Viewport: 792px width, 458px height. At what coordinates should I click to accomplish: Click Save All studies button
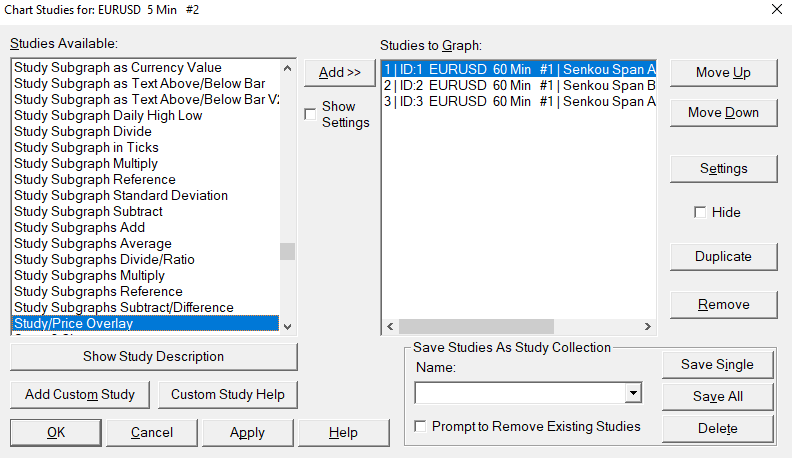pos(717,396)
